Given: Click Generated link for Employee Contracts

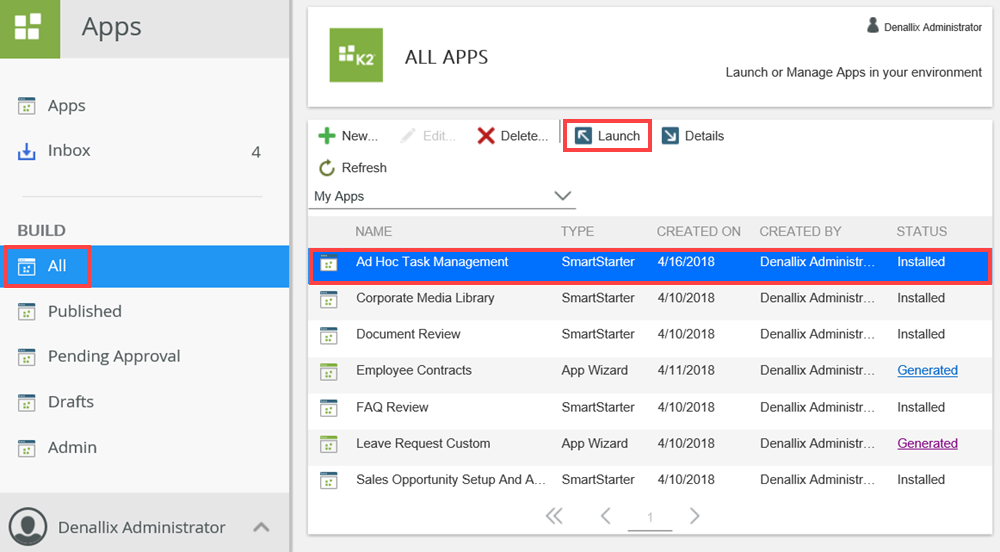Looking at the screenshot, I should tap(927, 370).
